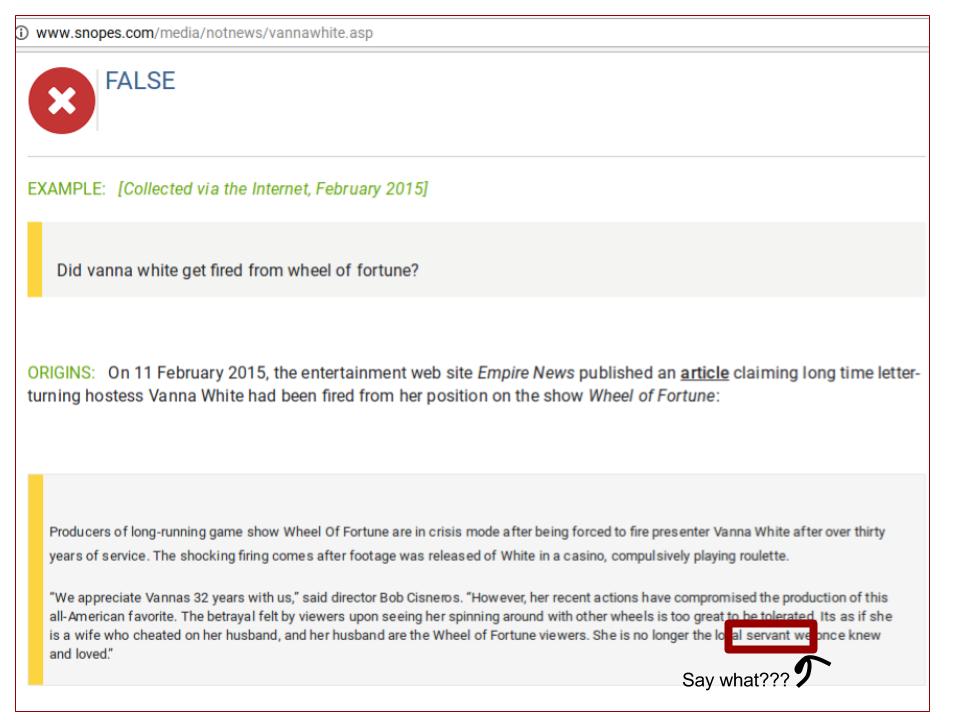Click the site info icon in address bar
Screen dimensions: 960x720
(22, 33)
